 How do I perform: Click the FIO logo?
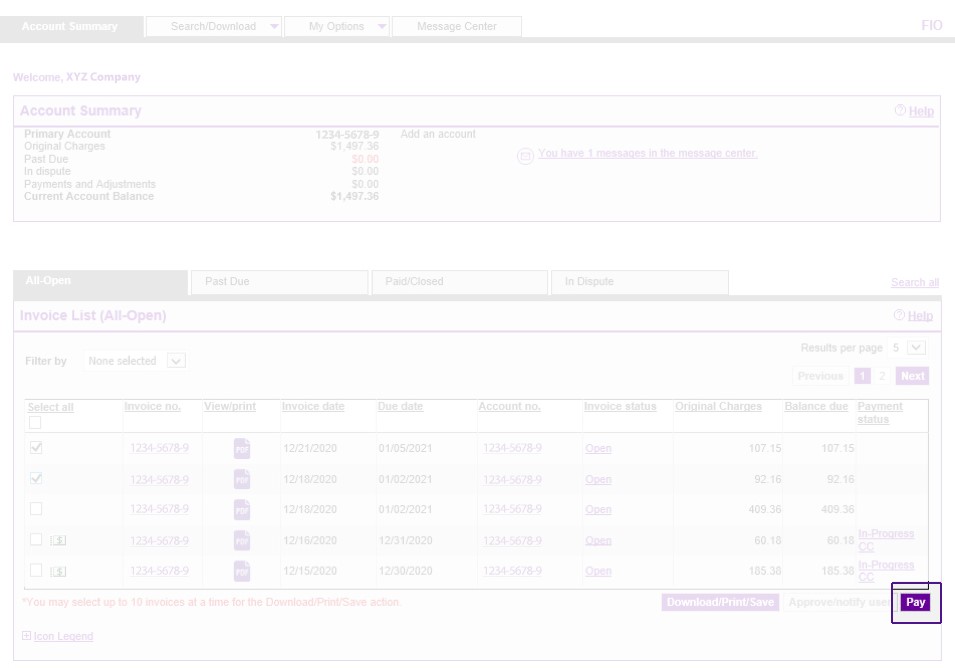[x=931, y=25]
